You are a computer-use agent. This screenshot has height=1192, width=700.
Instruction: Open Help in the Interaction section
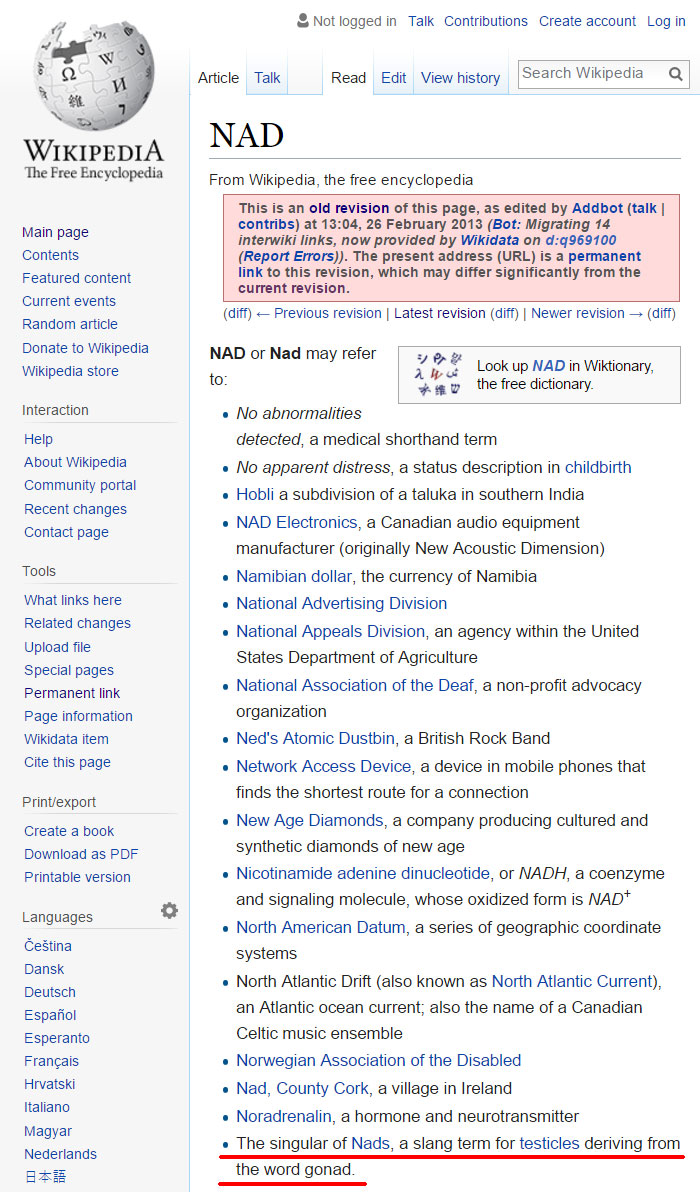tap(38, 439)
